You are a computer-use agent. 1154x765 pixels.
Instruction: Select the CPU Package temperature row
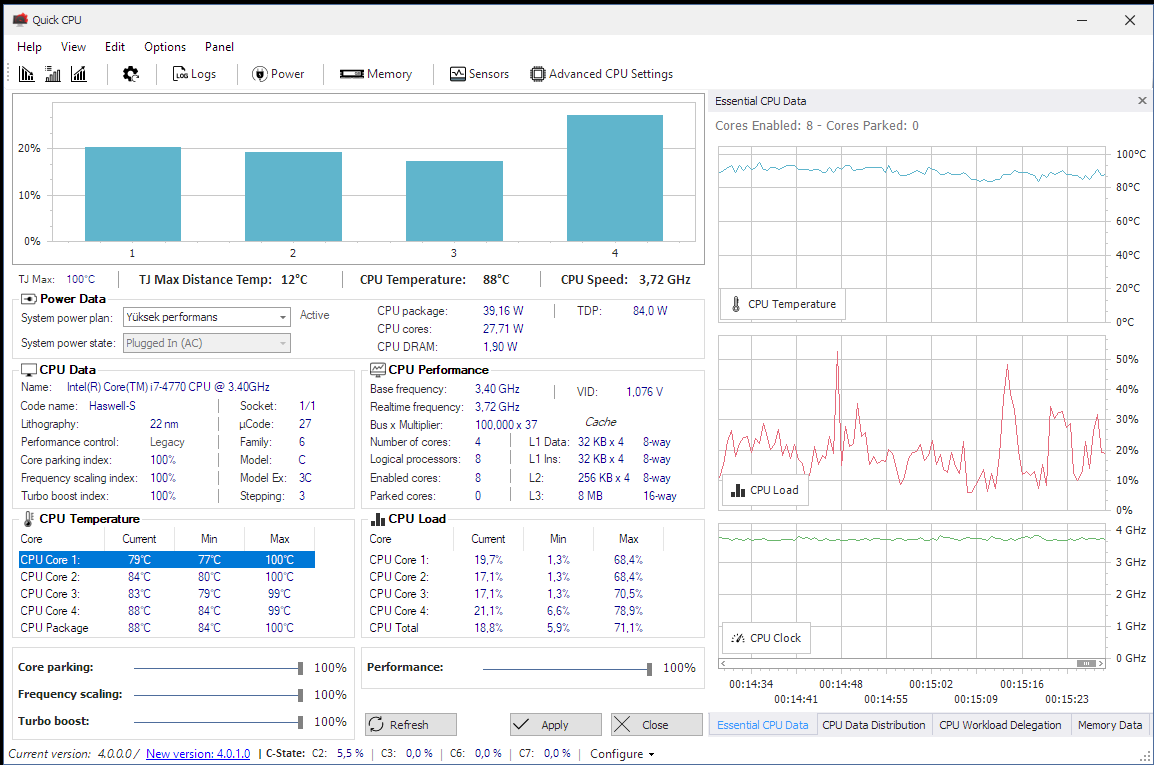coord(166,628)
